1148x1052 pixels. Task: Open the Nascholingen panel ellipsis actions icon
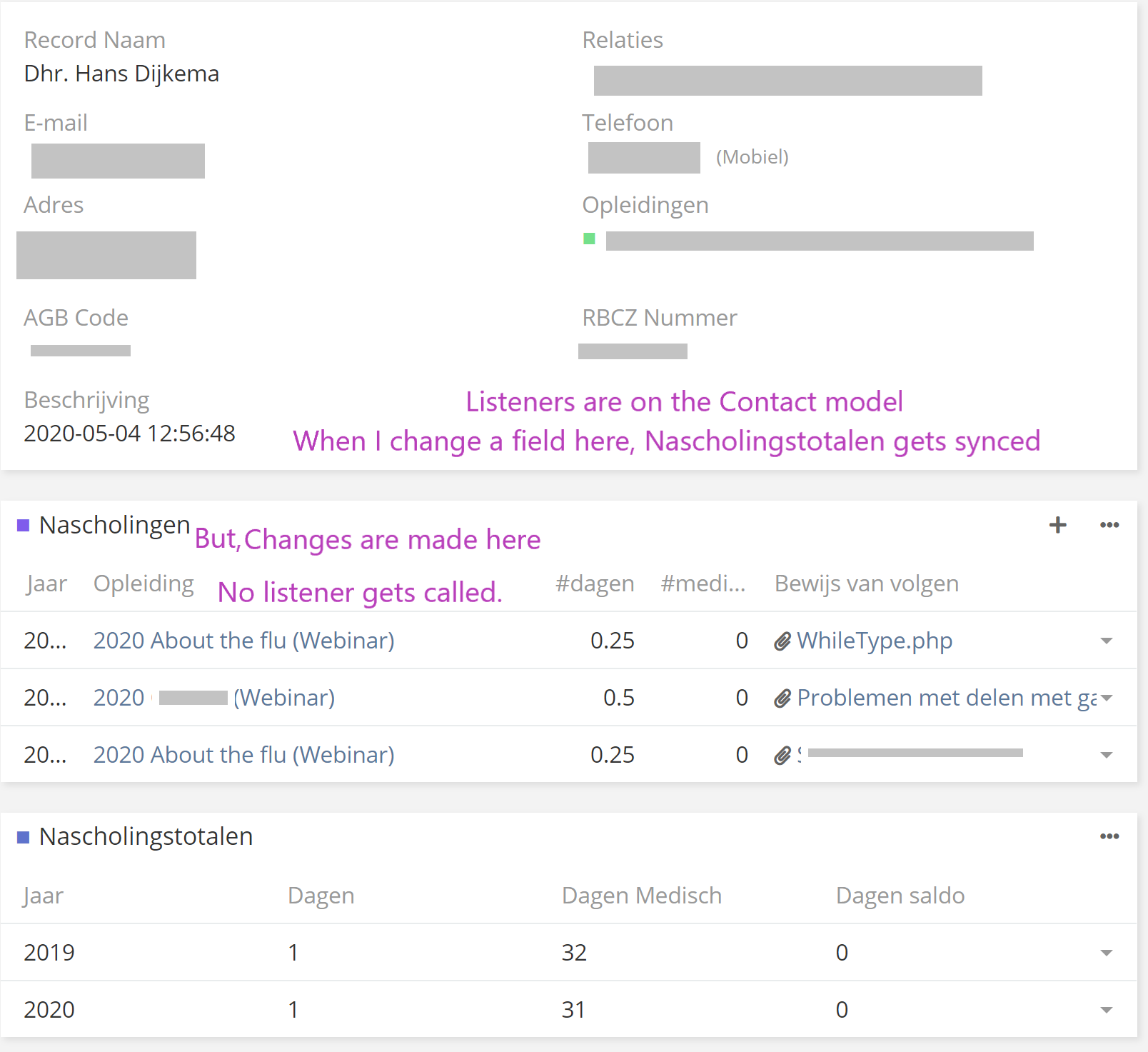1109,525
